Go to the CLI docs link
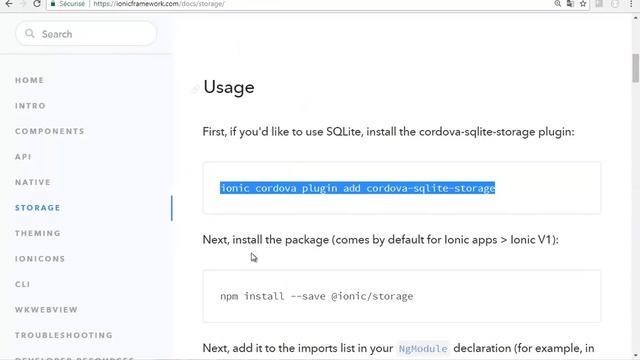The image size is (640, 360). point(22,284)
